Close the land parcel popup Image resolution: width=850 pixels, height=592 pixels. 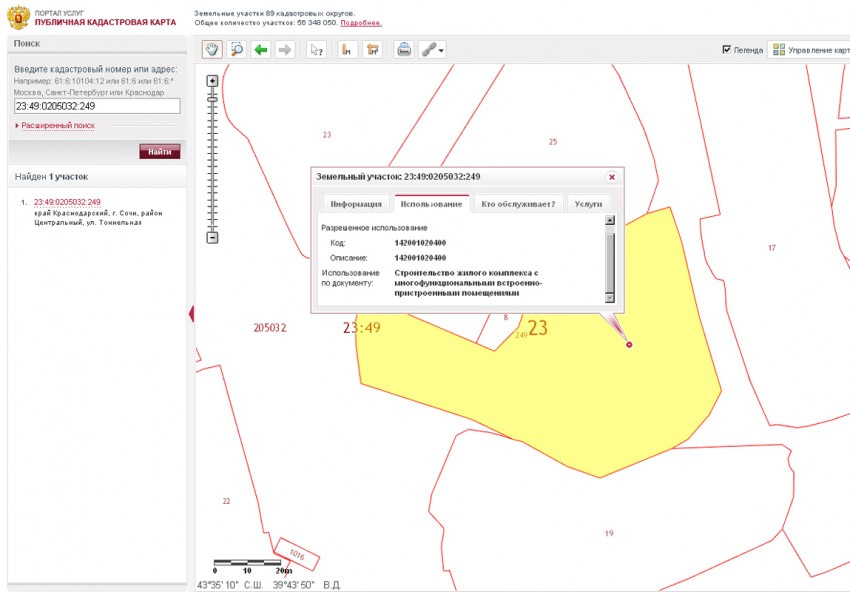click(x=612, y=176)
